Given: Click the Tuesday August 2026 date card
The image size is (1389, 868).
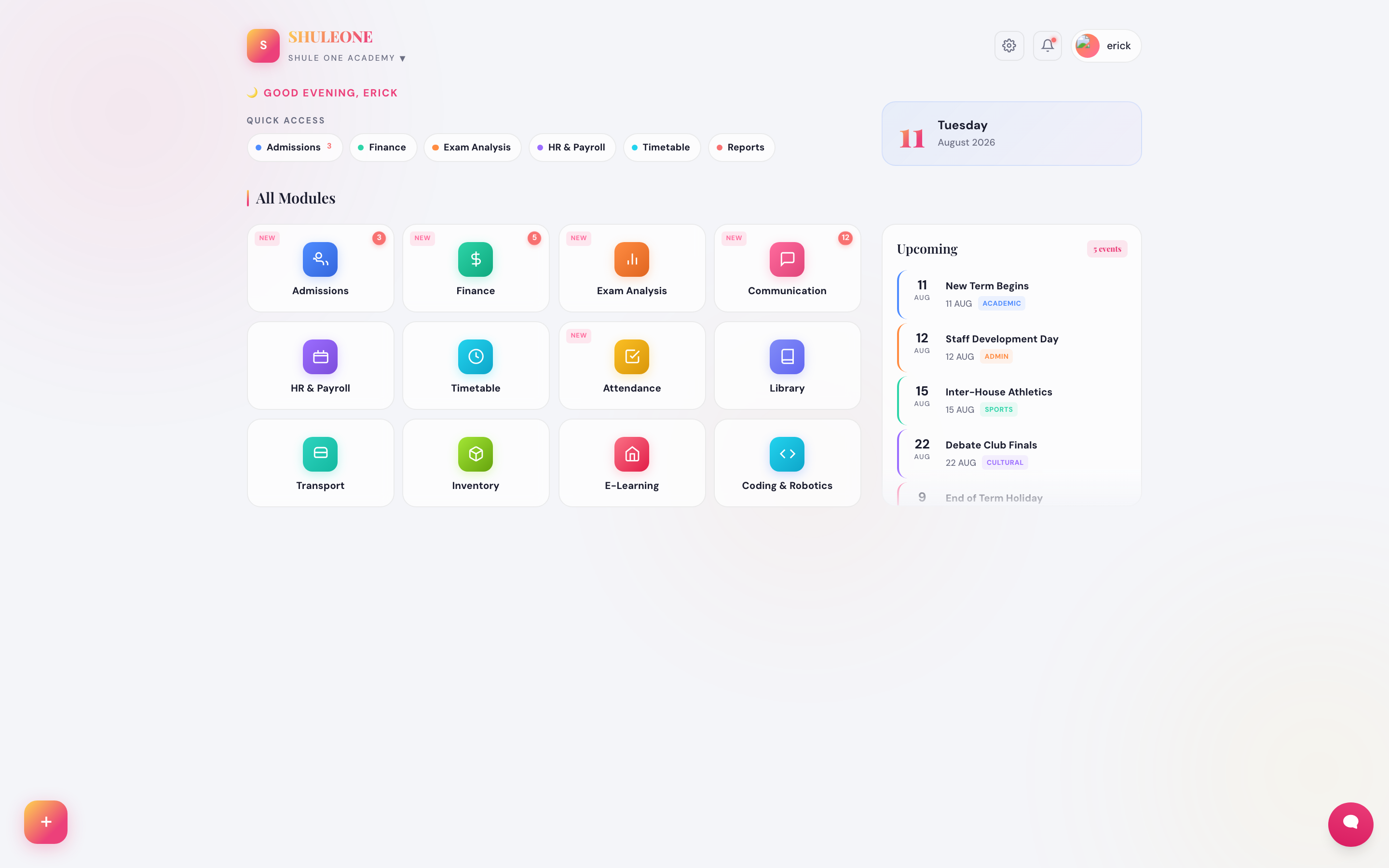Looking at the screenshot, I should coord(1011,134).
